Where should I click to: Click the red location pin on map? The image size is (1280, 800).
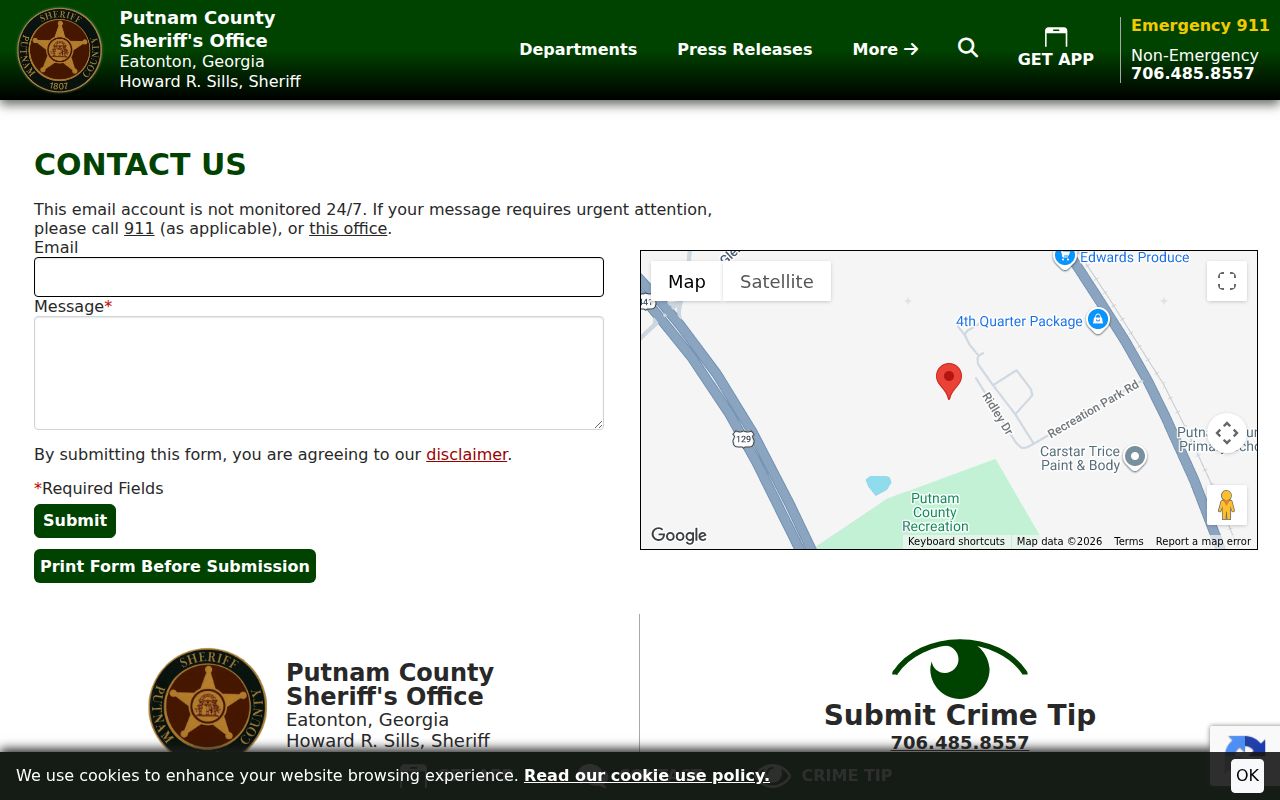point(949,382)
